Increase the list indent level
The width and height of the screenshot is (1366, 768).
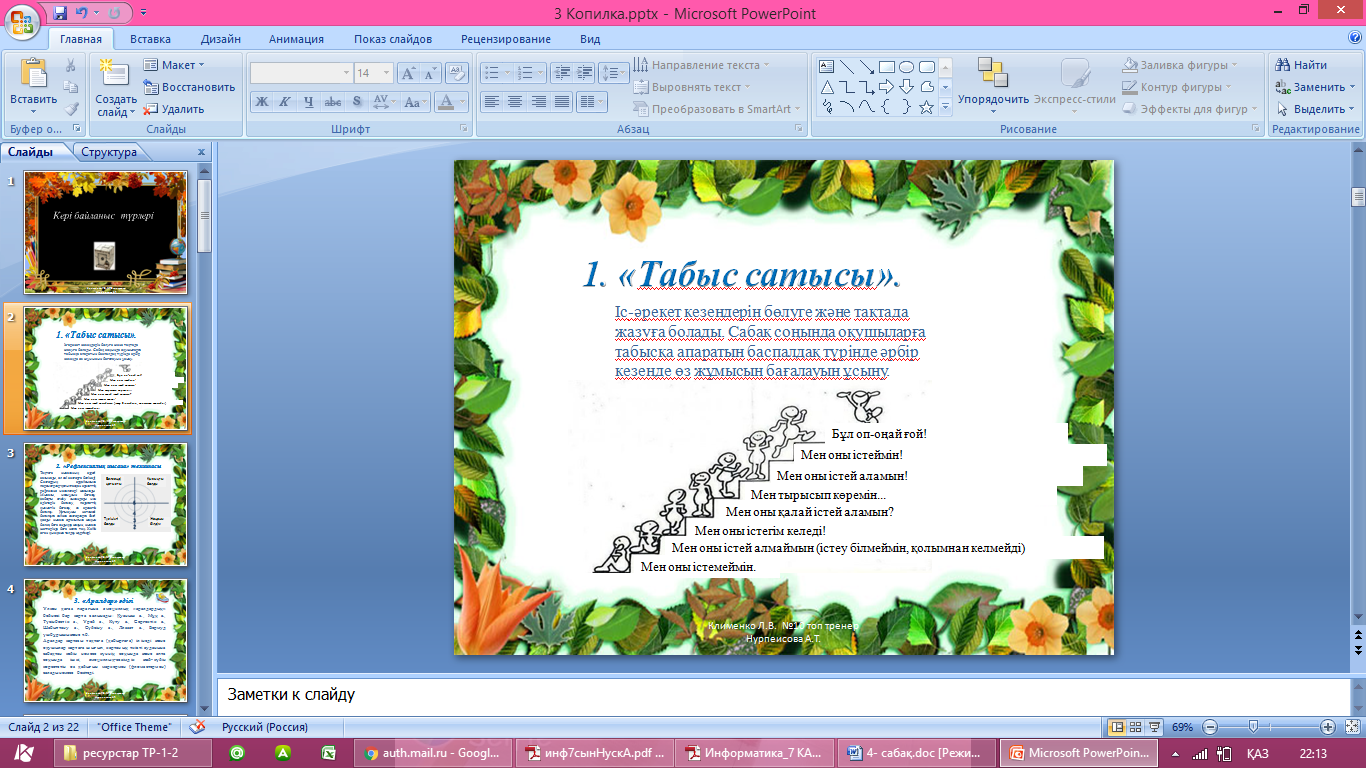[x=583, y=73]
